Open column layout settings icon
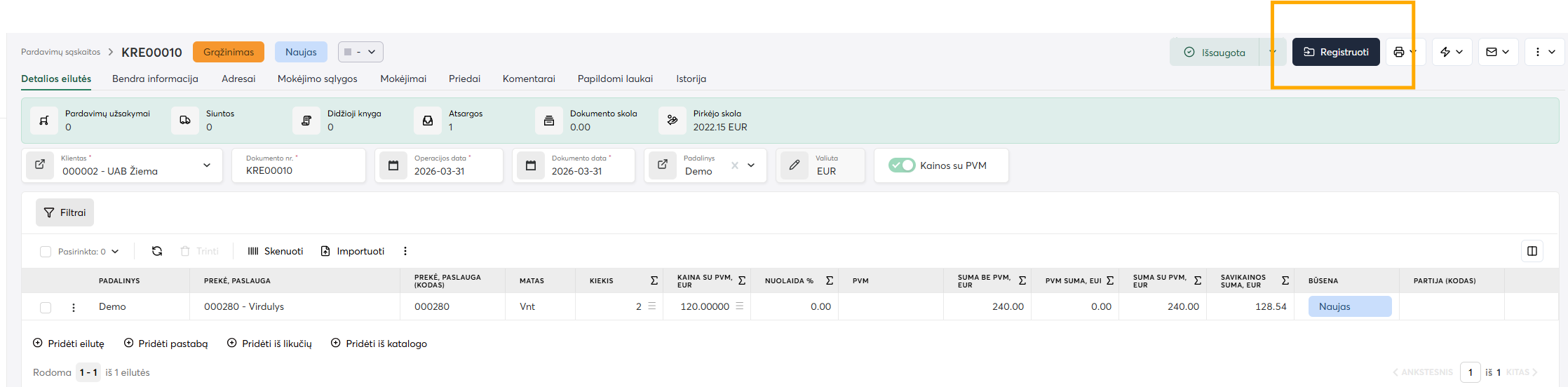This screenshot has height=387, width=1568. point(1532,251)
